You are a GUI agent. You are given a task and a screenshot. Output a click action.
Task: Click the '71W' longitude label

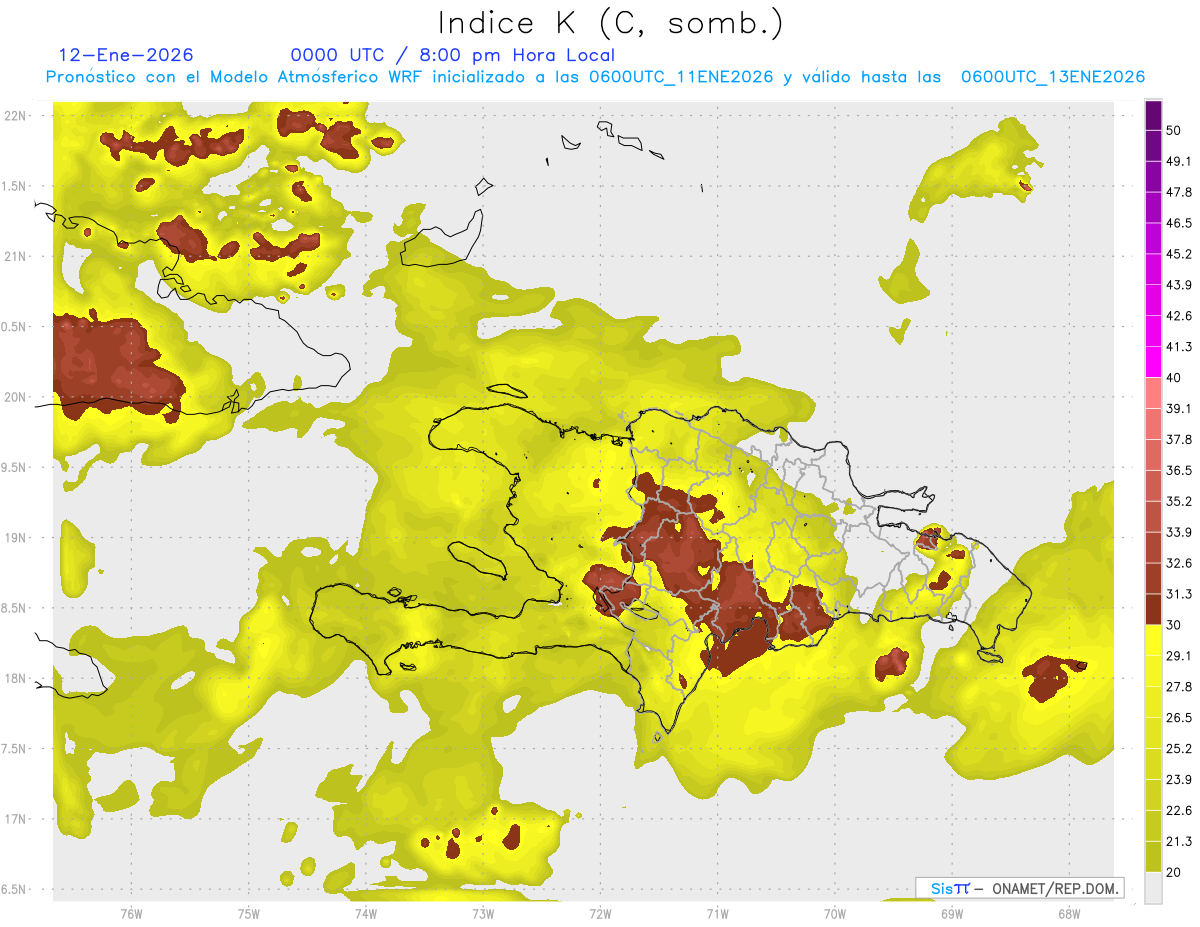717,914
